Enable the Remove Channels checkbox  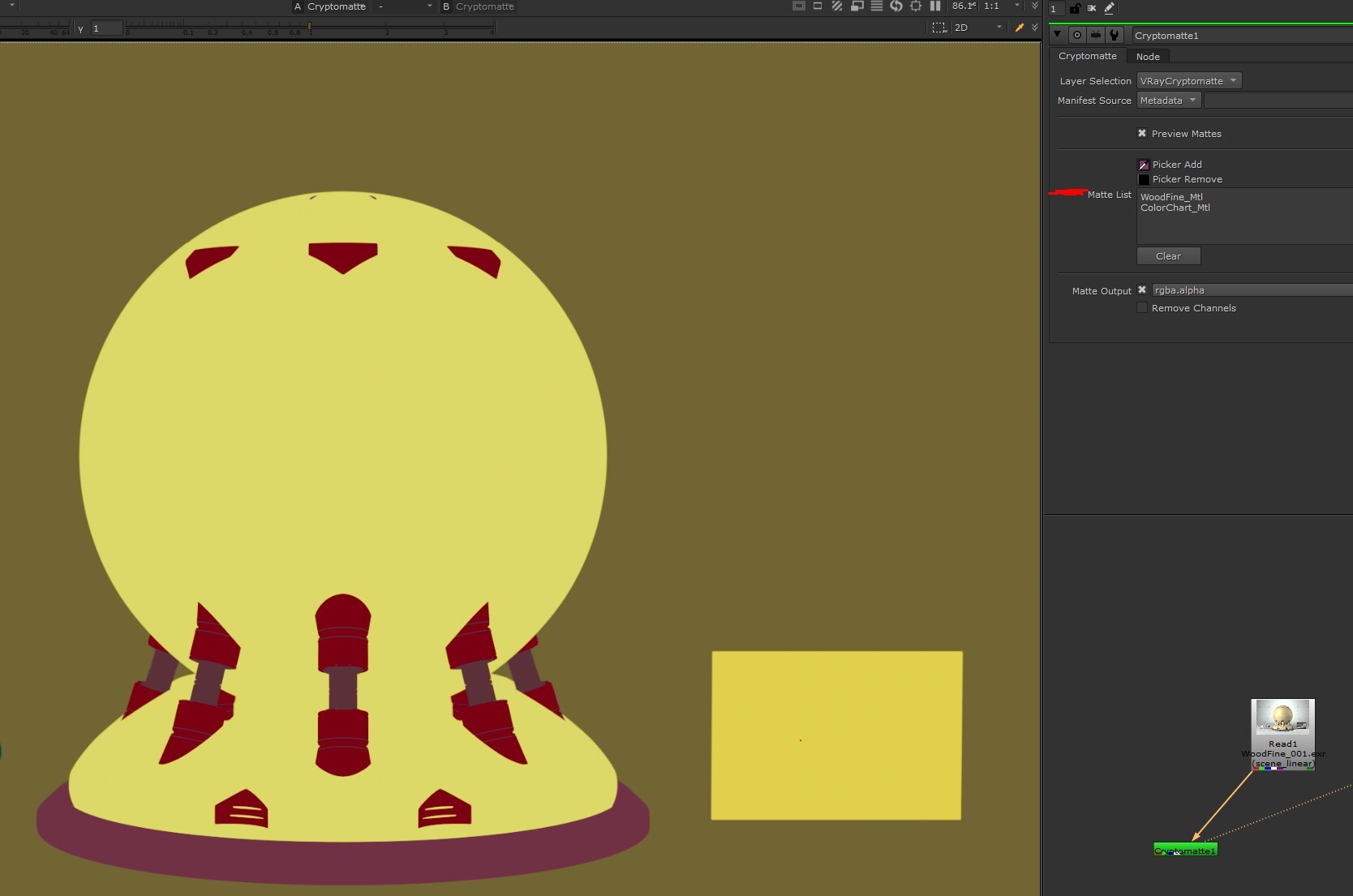(1142, 308)
